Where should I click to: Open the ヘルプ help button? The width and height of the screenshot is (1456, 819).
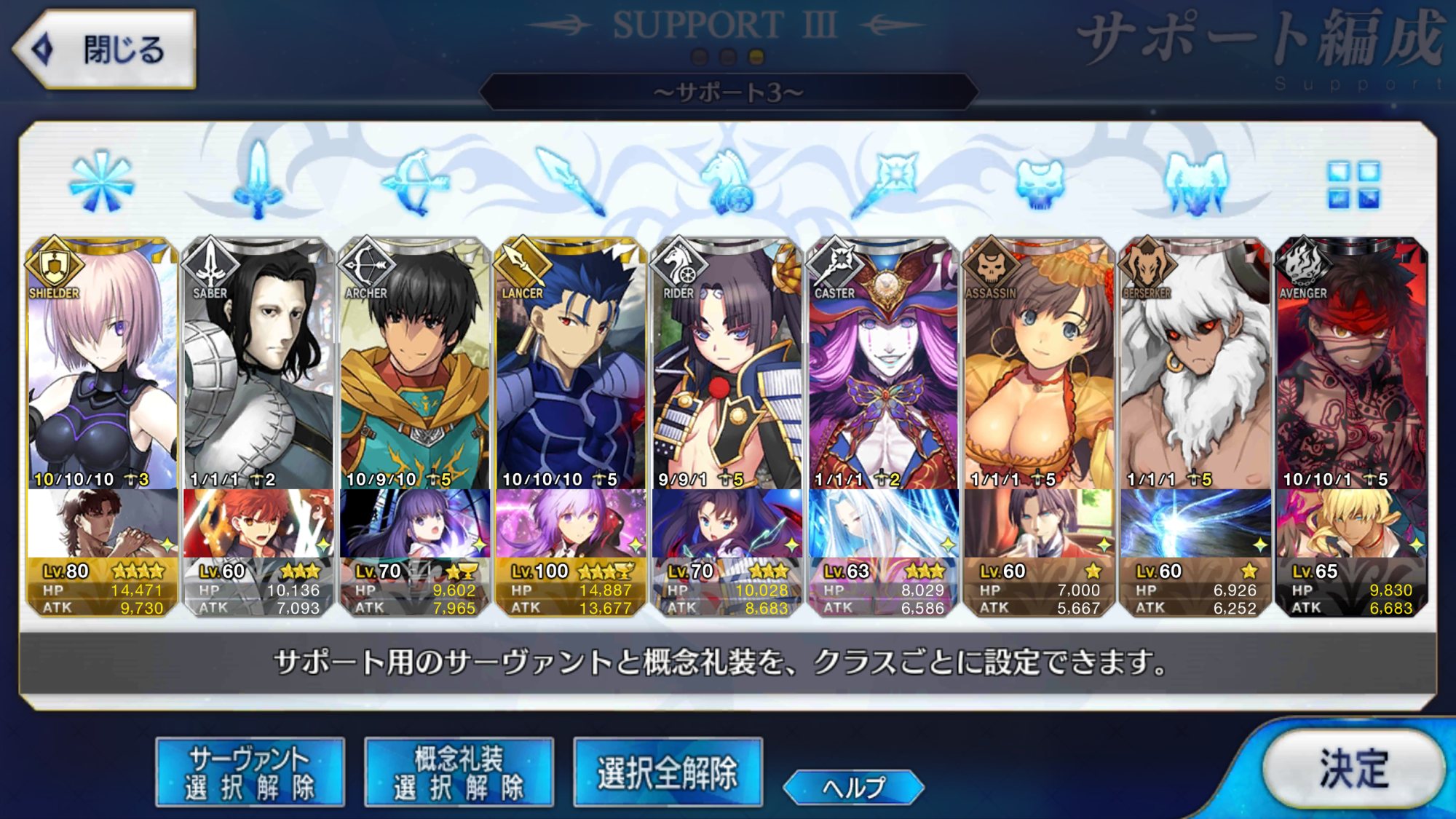pyautogui.click(x=853, y=787)
